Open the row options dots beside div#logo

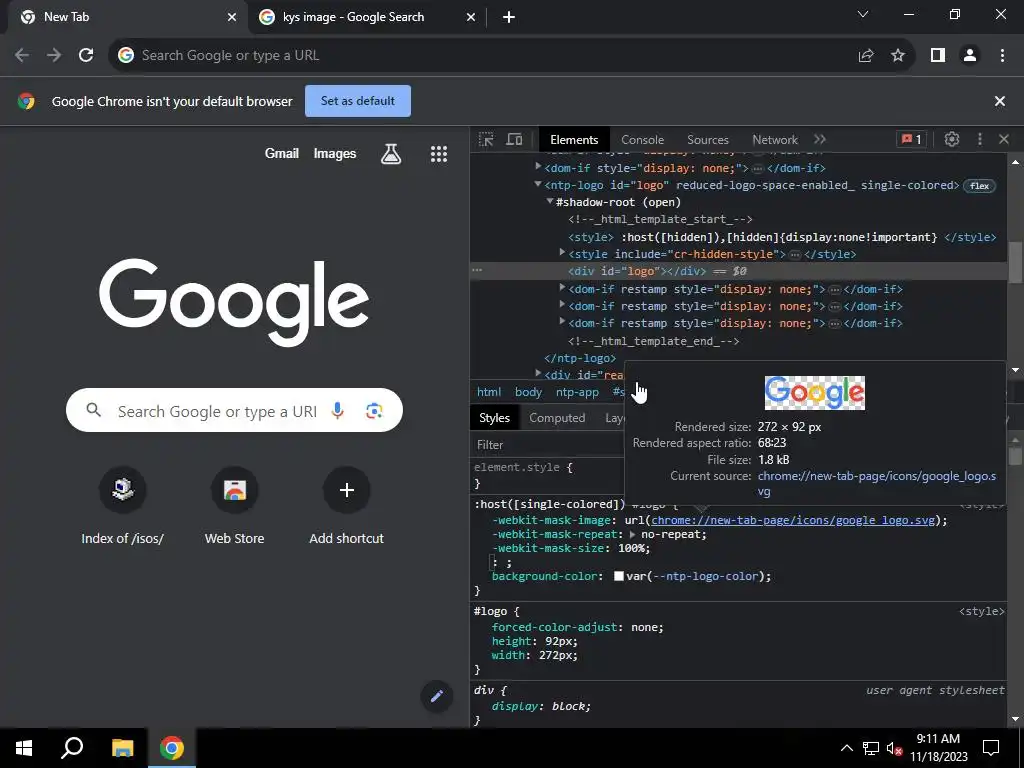(x=477, y=270)
